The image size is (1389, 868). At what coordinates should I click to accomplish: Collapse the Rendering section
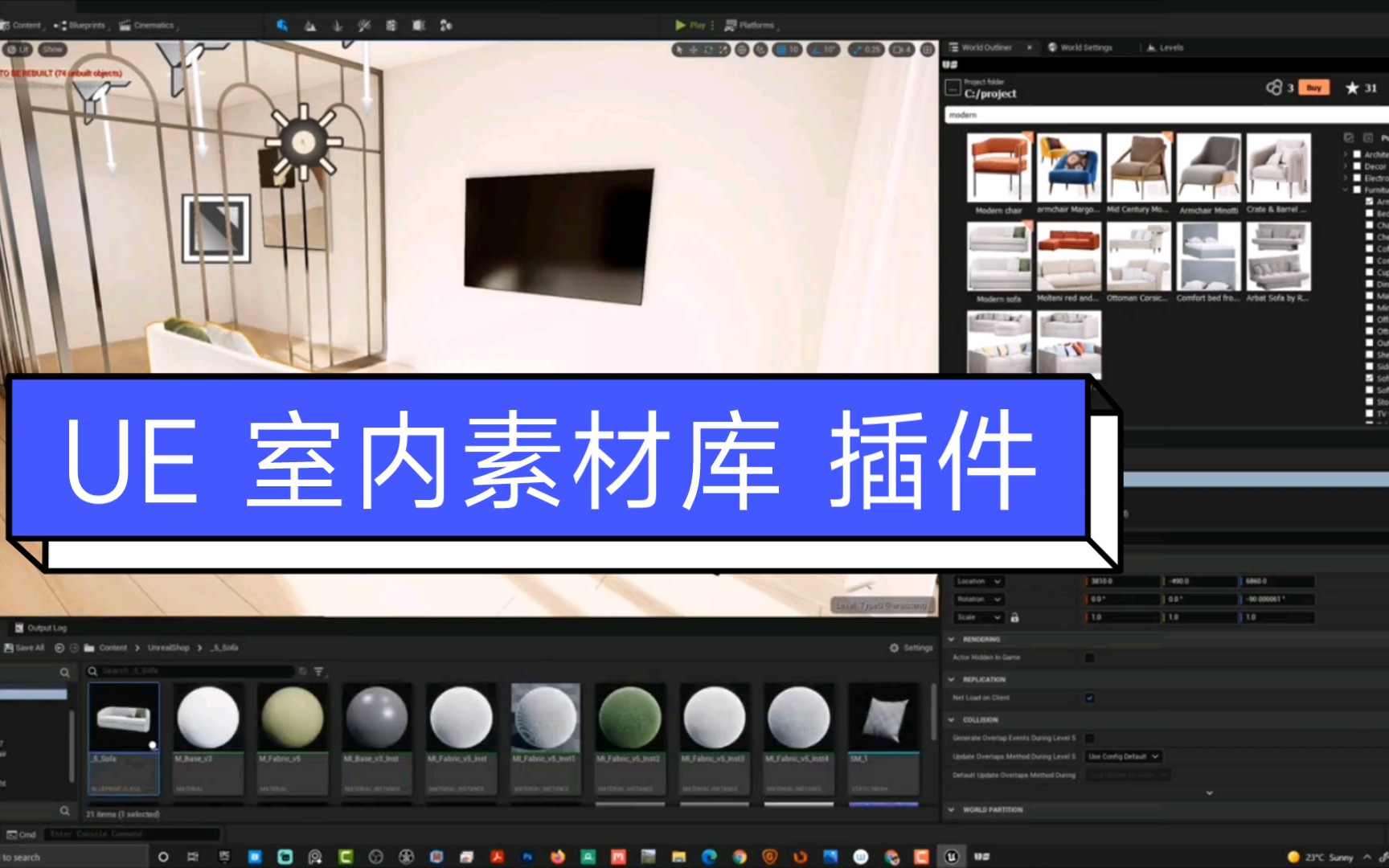[x=952, y=640]
